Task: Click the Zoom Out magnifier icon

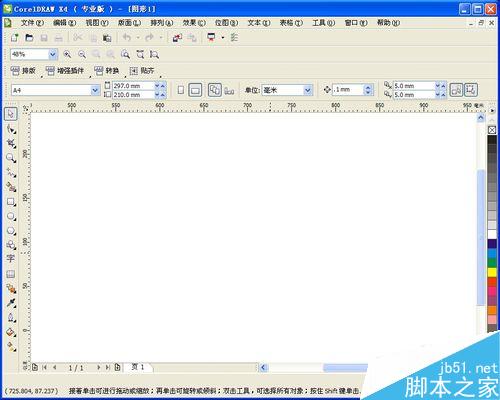Action: pos(82,54)
